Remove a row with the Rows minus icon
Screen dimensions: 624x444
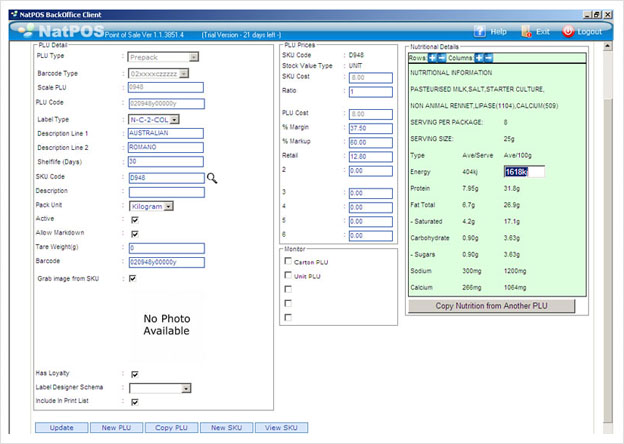[x=441, y=58]
